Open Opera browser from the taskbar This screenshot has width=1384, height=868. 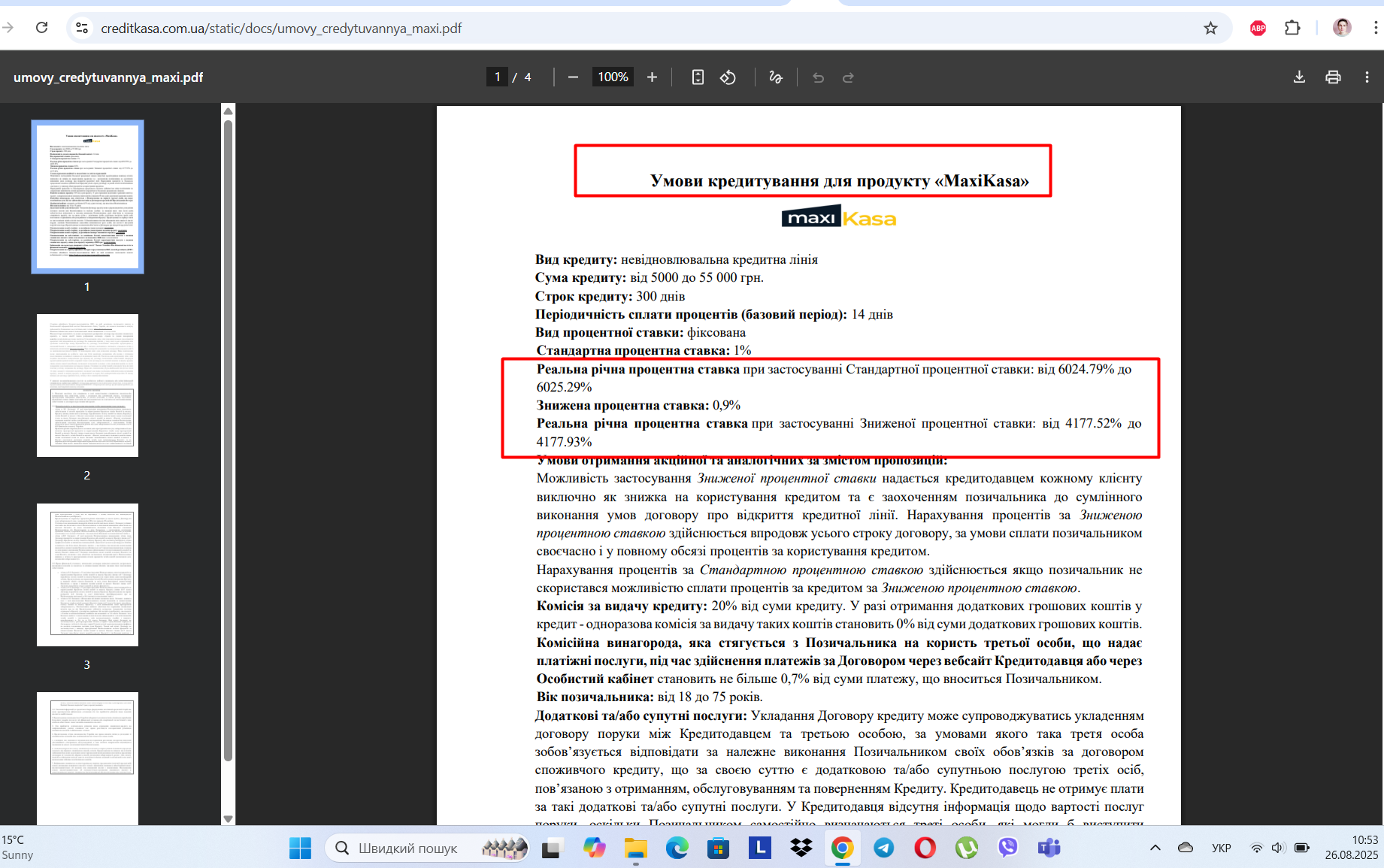[x=925, y=848]
